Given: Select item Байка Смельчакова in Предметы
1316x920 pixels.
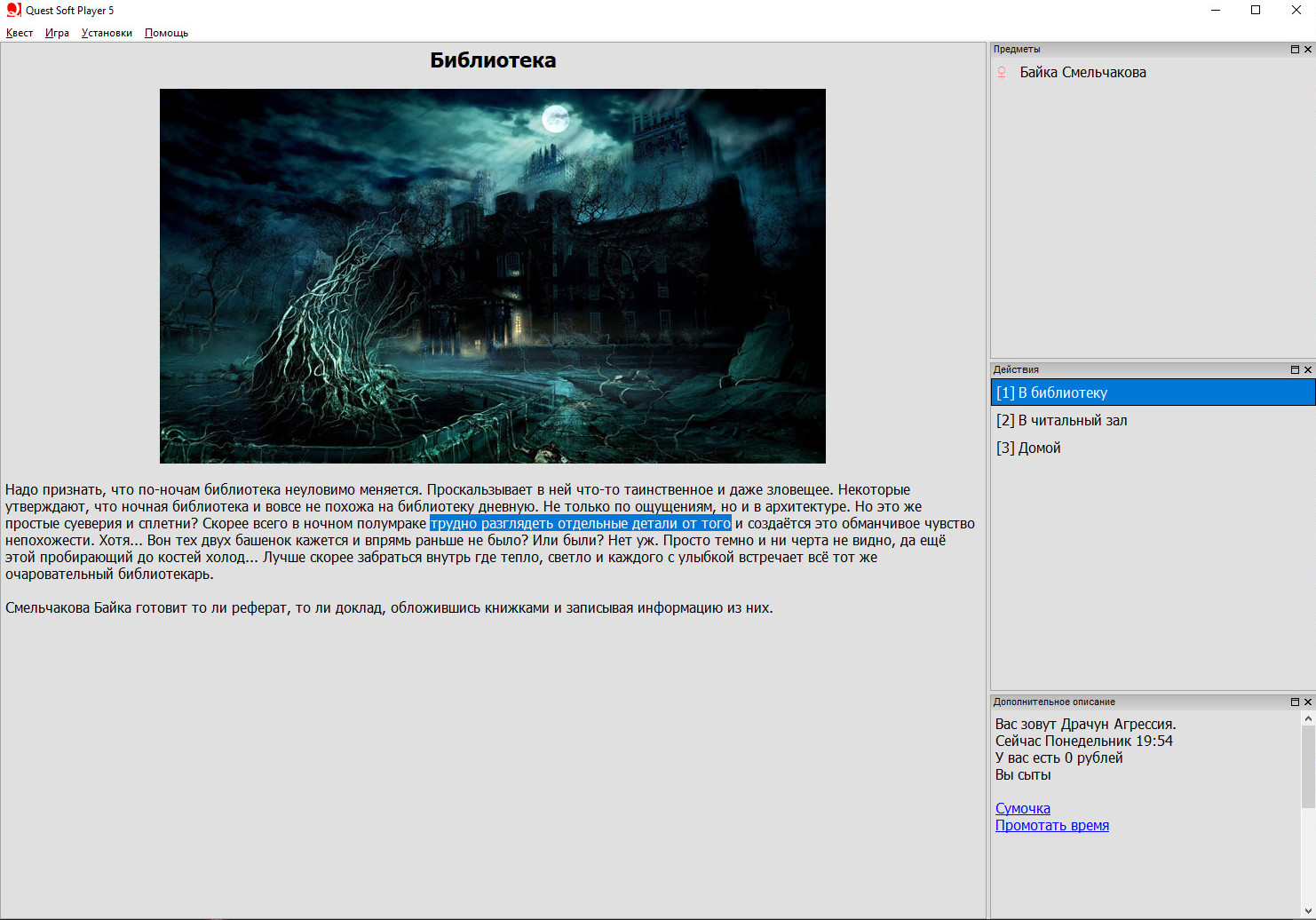Looking at the screenshot, I should click(1082, 73).
